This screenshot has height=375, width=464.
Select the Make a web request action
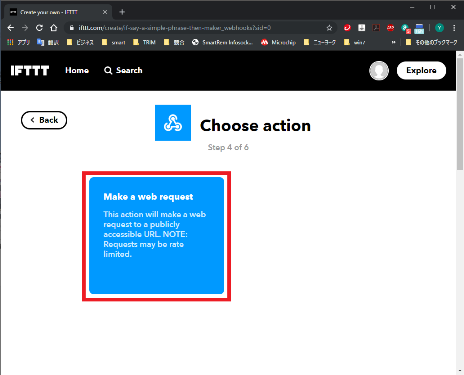[x=156, y=236]
